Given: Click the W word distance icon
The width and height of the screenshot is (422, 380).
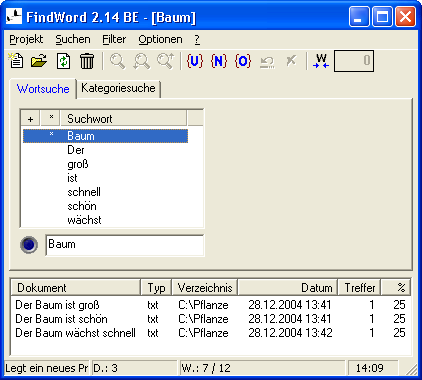Looking at the screenshot, I should click(x=321, y=61).
